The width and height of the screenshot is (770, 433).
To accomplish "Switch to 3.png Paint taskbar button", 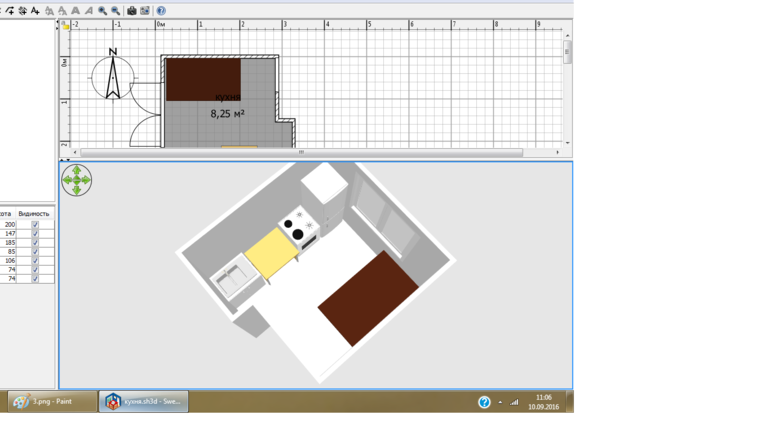I will coord(52,401).
